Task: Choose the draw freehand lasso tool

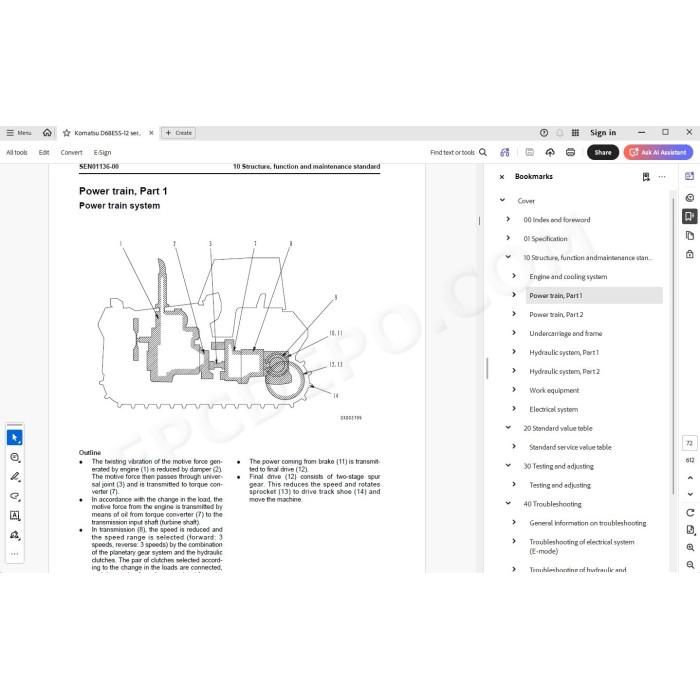Action: point(15,496)
